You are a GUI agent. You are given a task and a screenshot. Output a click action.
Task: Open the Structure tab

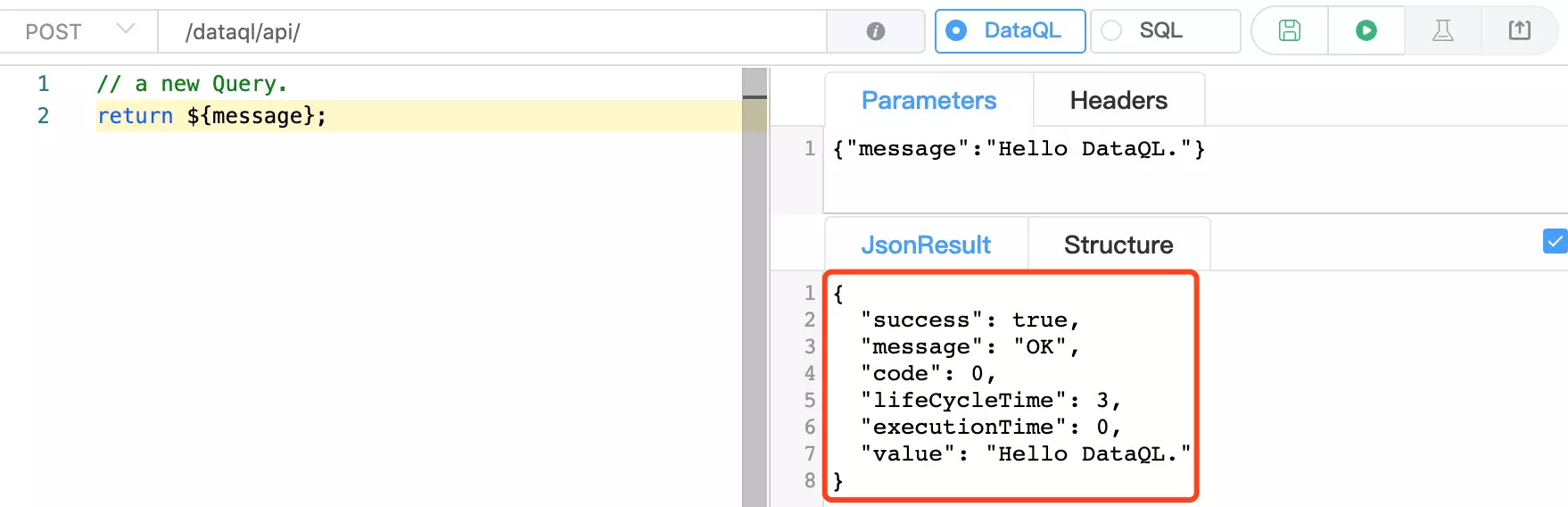(1118, 245)
